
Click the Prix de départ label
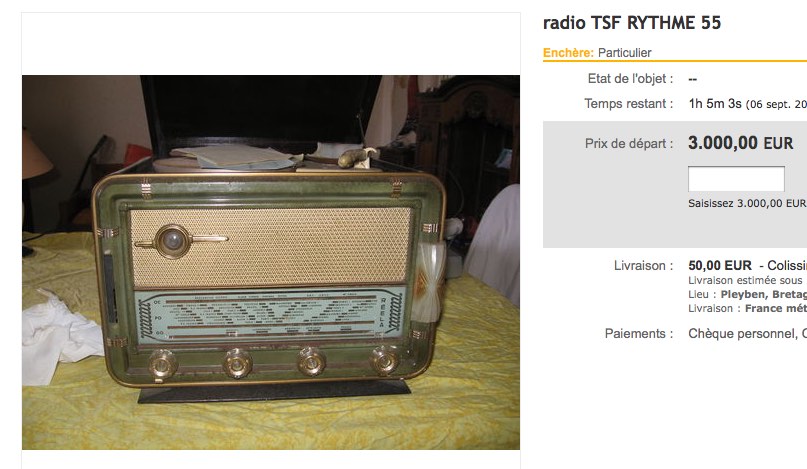pos(628,144)
